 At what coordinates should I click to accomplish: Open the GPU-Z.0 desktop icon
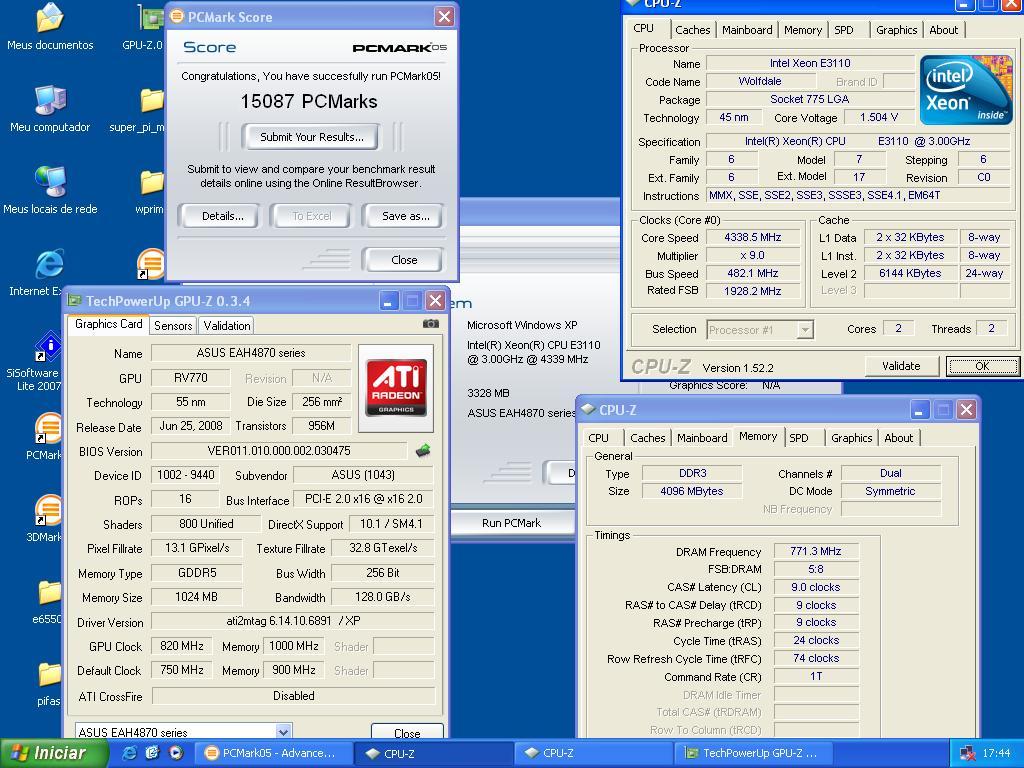(152, 18)
